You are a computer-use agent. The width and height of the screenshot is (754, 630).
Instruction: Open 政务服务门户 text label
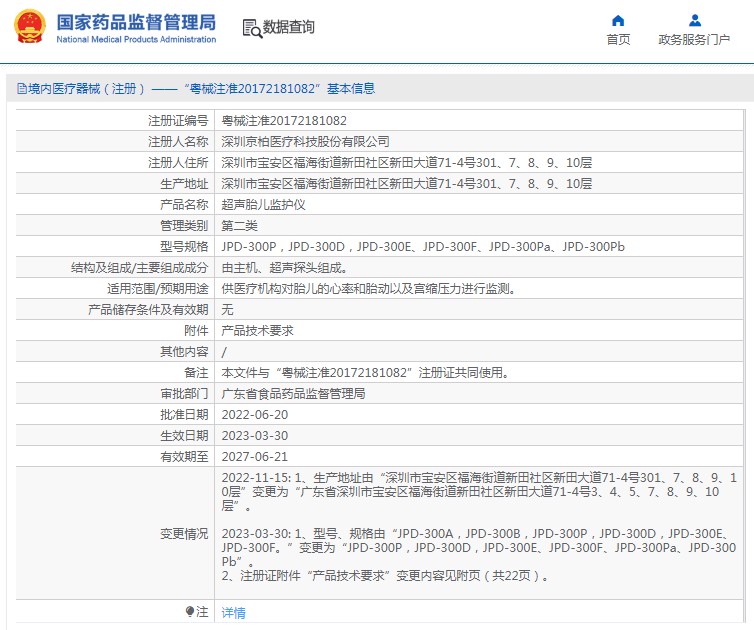click(x=694, y=40)
